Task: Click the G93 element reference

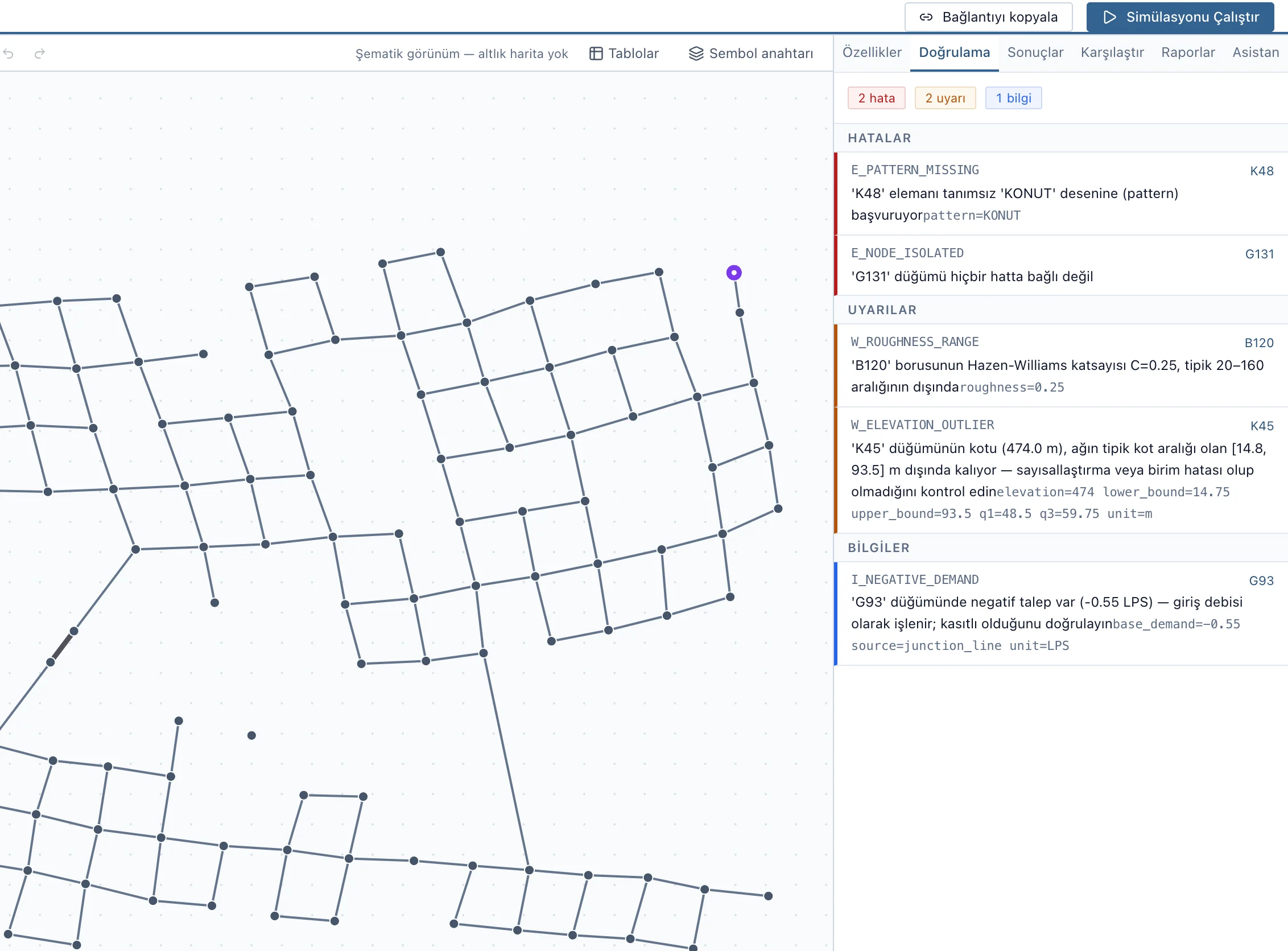Action: point(1261,581)
